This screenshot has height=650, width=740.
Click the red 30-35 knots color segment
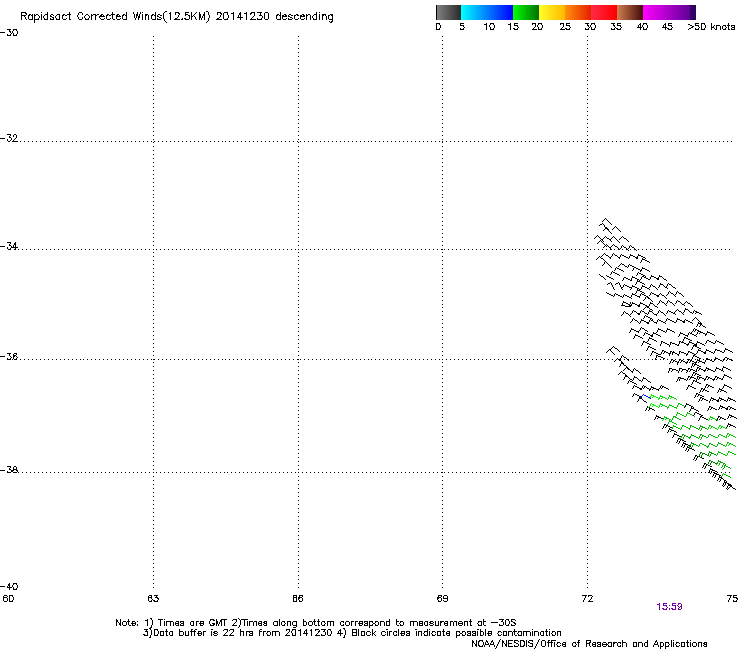(x=604, y=12)
